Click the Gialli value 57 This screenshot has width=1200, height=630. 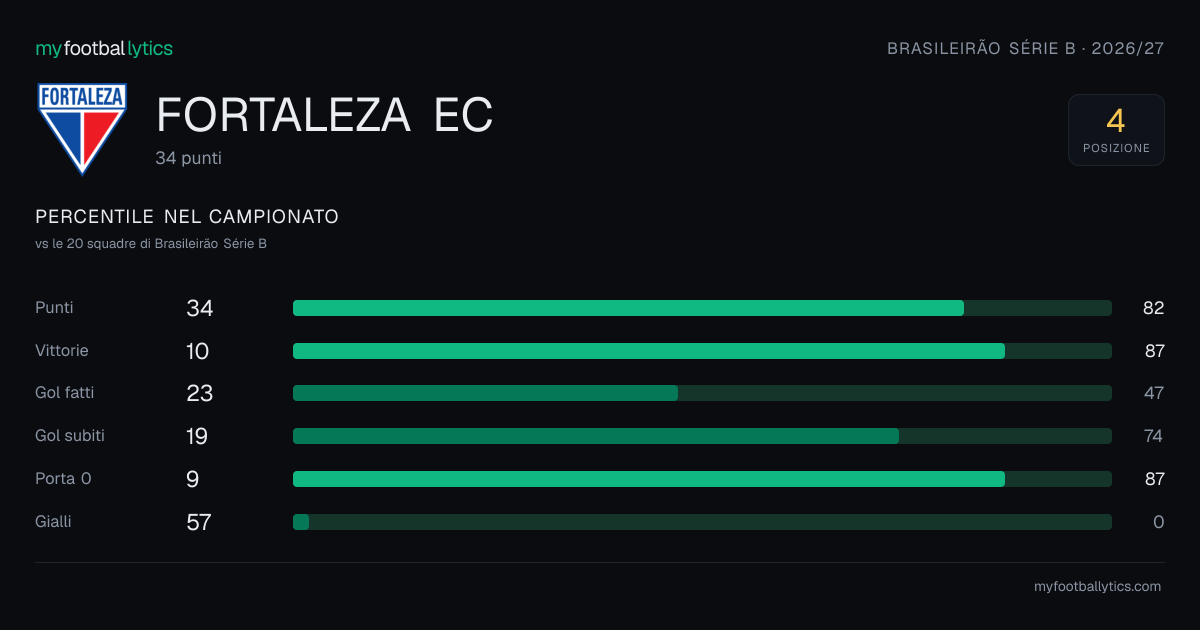click(199, 522)
